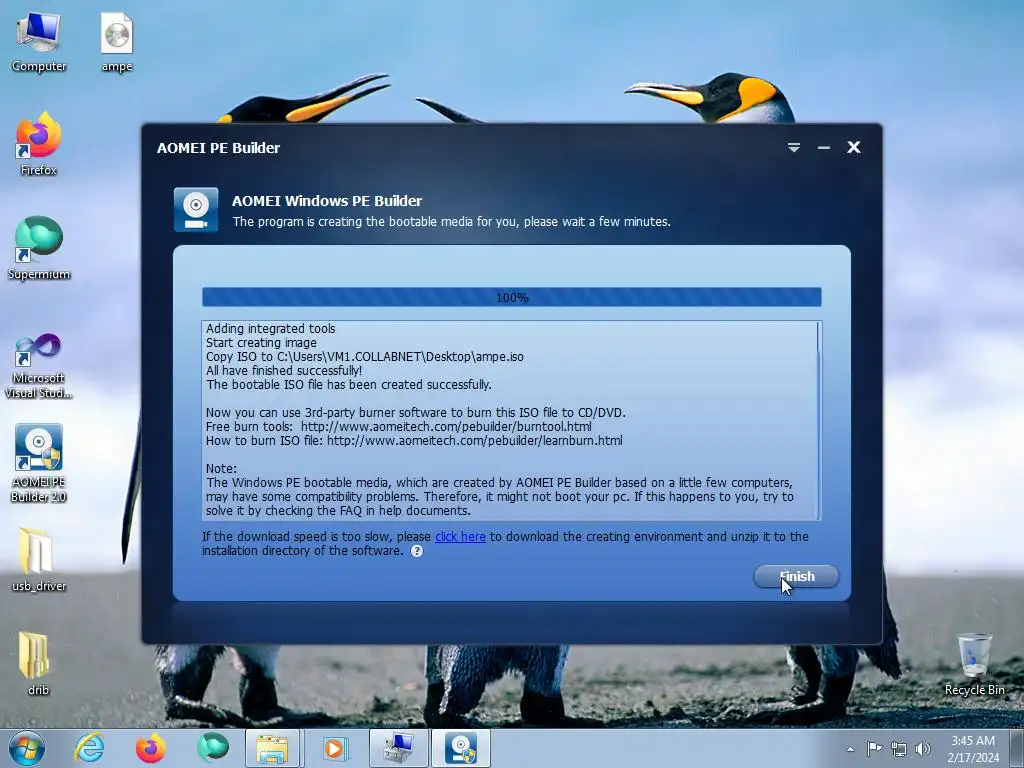Select the Computer desktop icon
Viewport: 1024px width, 768px height.
pyautogui.click(x=39, y=42)
